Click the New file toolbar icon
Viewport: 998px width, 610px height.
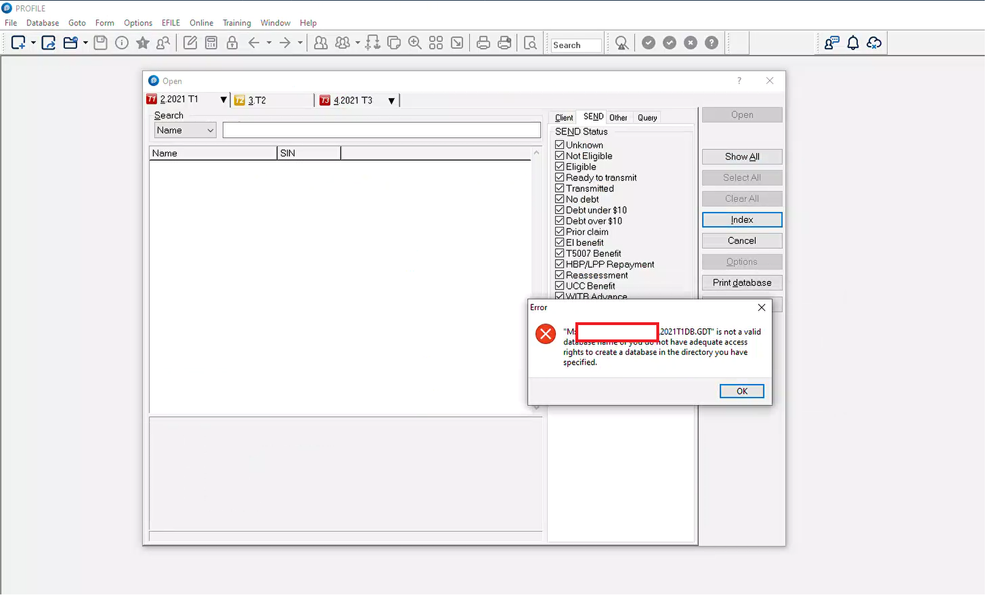[18, 43]
